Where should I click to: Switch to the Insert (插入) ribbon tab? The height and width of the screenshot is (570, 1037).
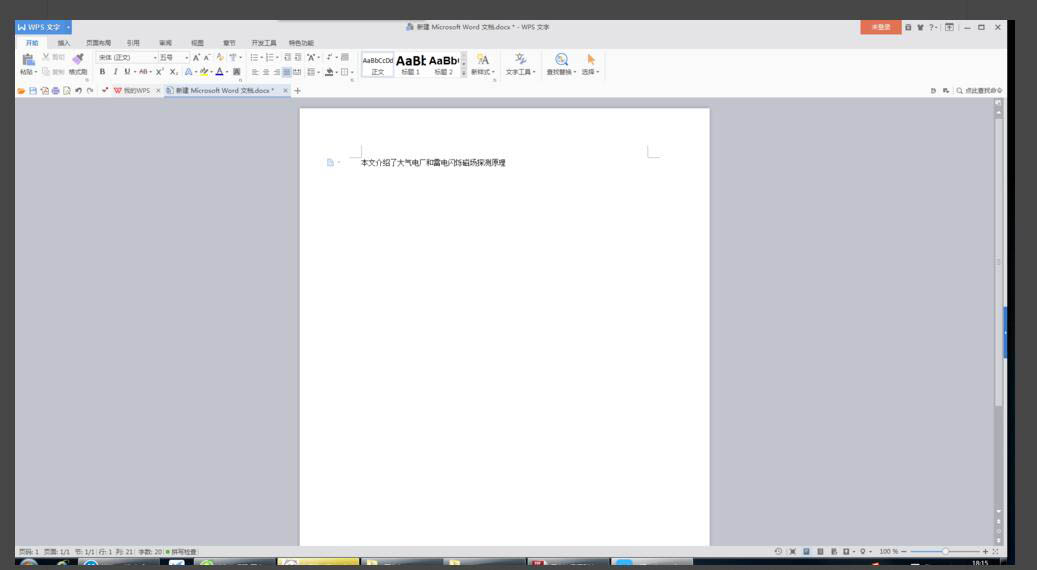pos(64,43)
